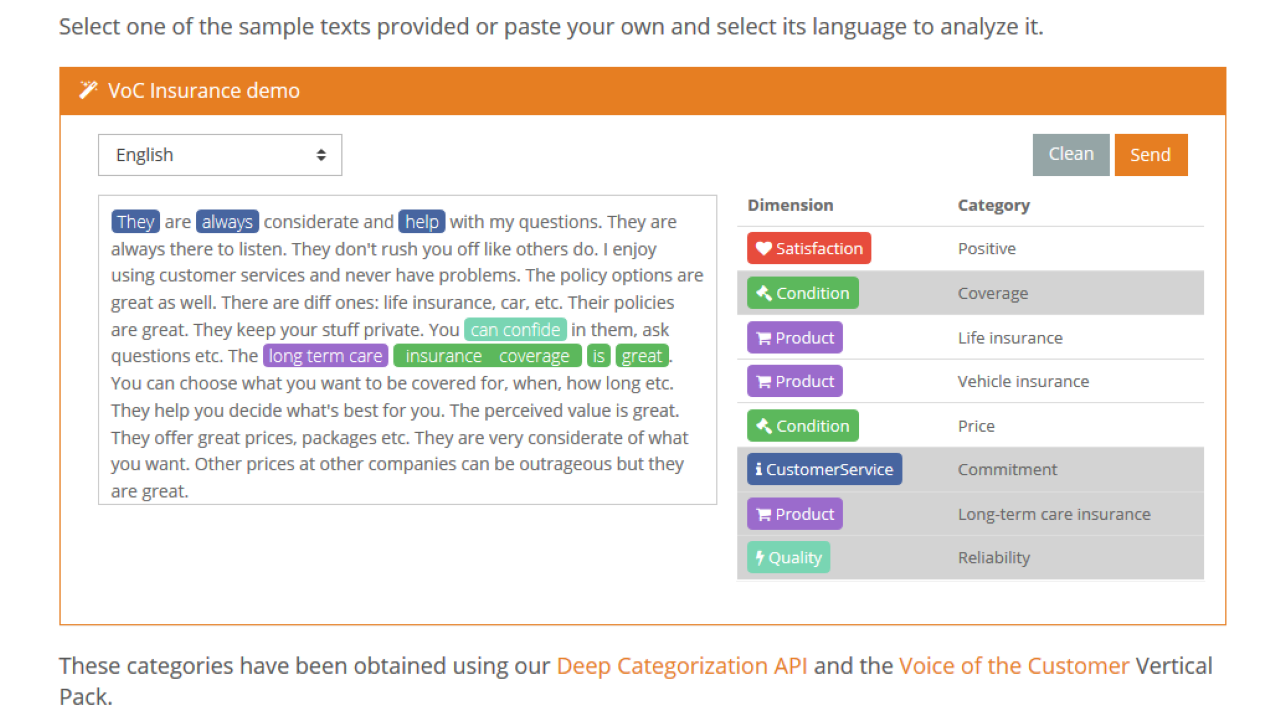Open the Deep Categorization API link
This screenshot has height=720, width=1280.
682,666
